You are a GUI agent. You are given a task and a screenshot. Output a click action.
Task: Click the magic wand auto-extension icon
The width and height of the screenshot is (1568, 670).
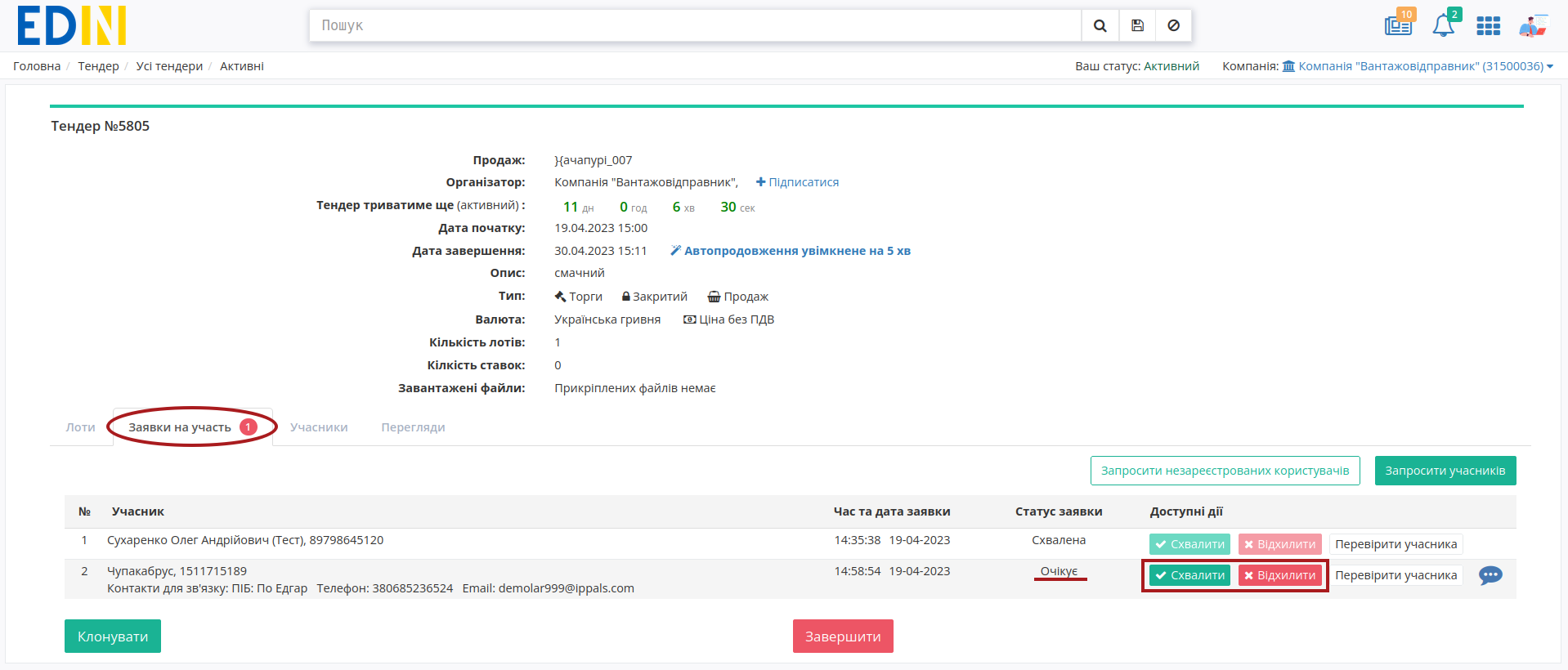pyautogui.click(x=675, y=251)
